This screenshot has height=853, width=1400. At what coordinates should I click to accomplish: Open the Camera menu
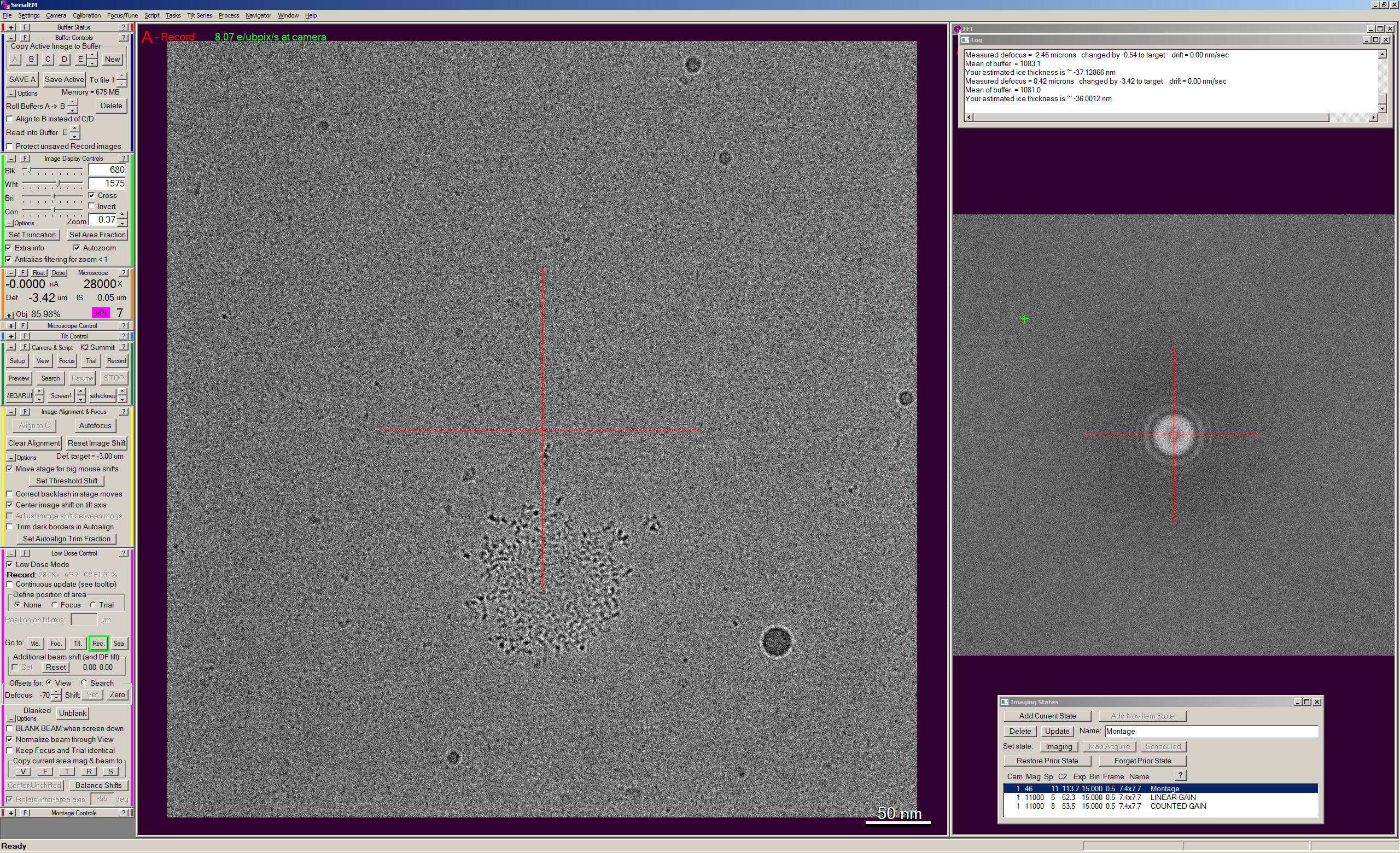tap(56, 15)
